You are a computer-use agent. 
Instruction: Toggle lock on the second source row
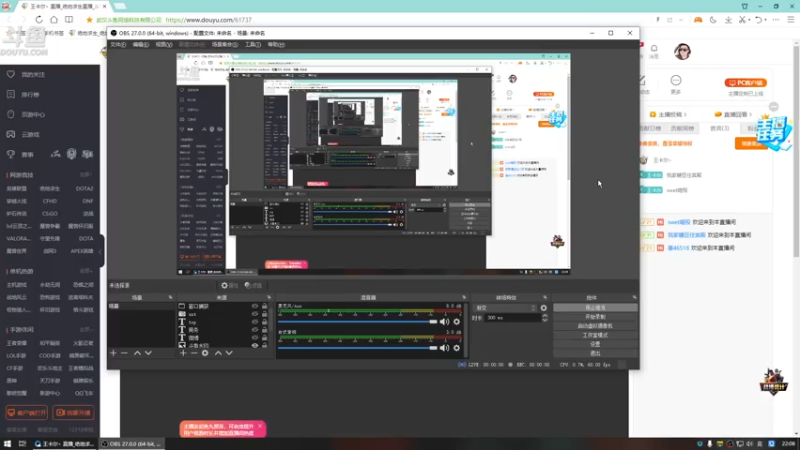(264, 314)
